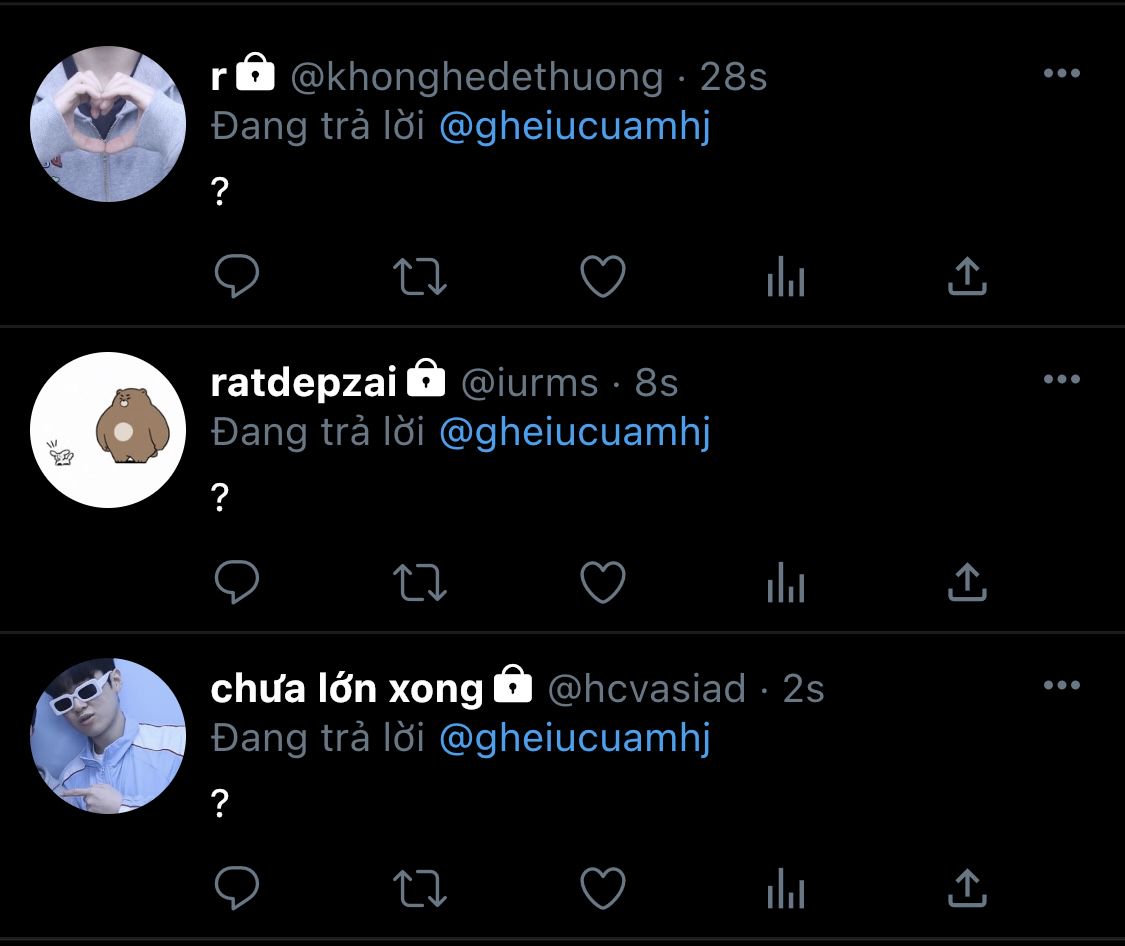Retweet ratdepzai's reply
1125x946 pixels.
pyautogui.click(x=420, y=582)
